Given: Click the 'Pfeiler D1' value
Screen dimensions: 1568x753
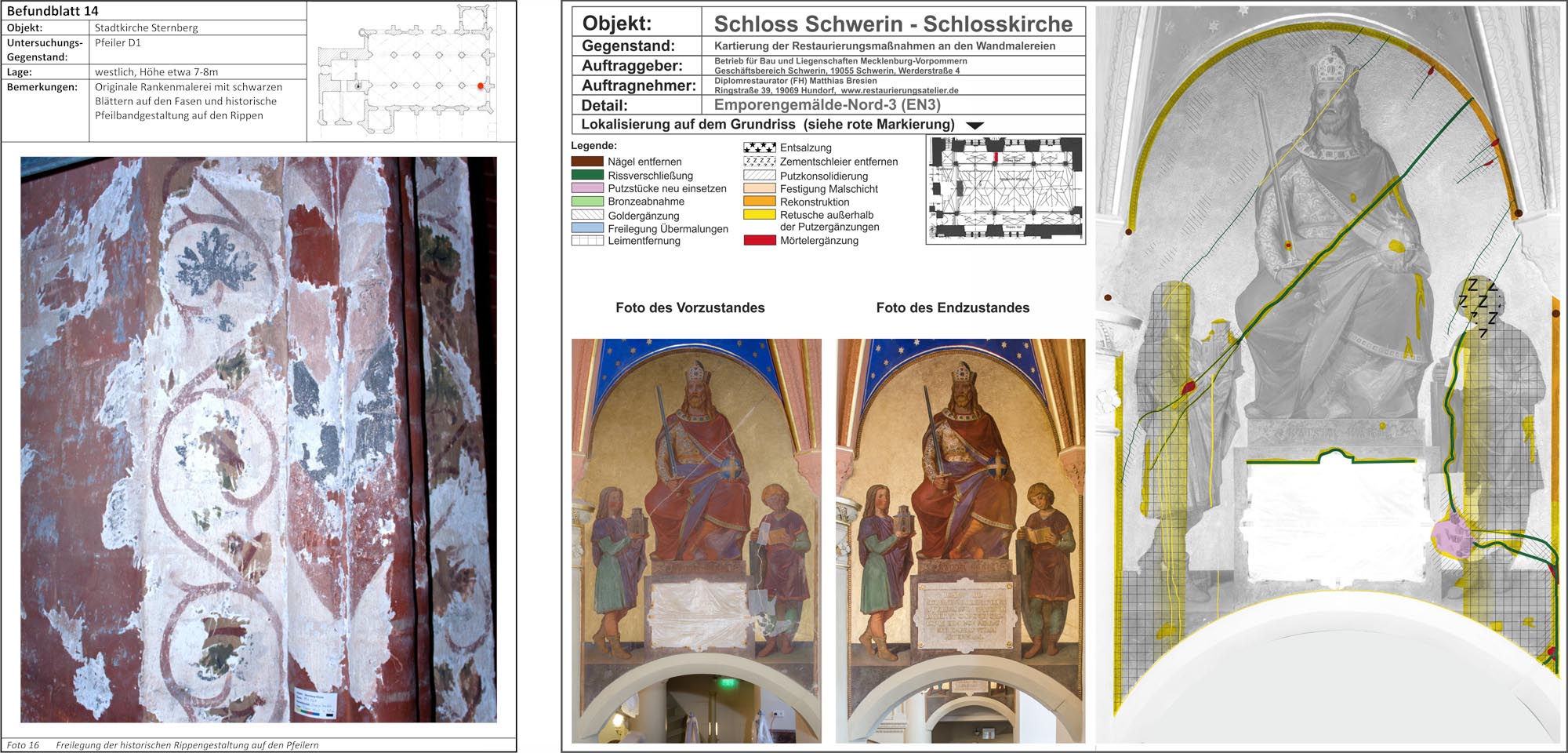Looking at the screenshot, I should tap(118, 42).
